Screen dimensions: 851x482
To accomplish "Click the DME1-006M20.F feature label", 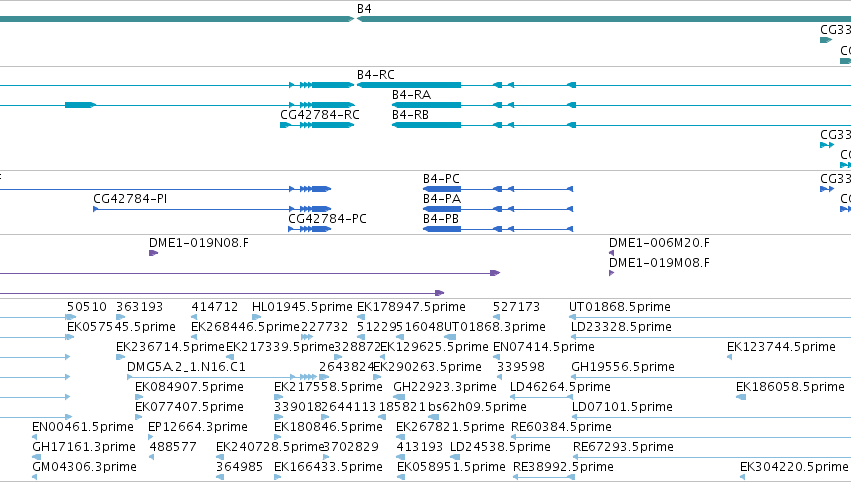I will click(659, 243).
